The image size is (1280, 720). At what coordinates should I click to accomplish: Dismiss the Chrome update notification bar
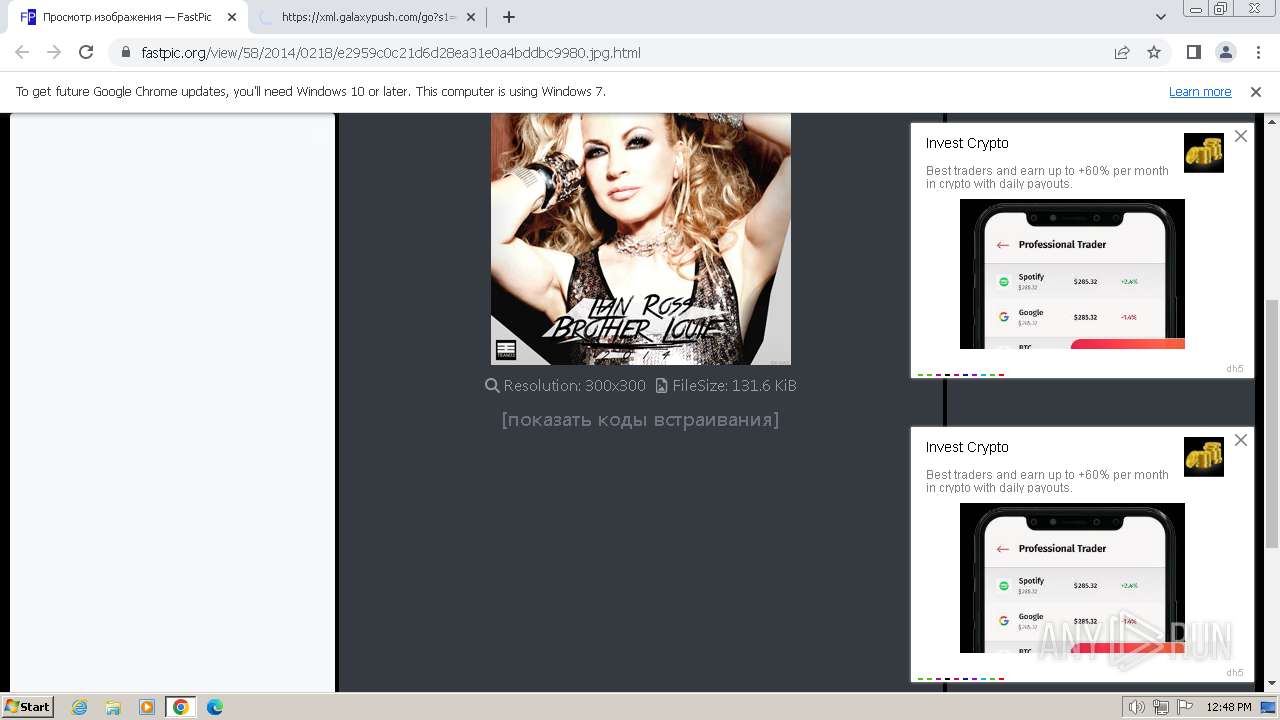[x=1256, y=91]
